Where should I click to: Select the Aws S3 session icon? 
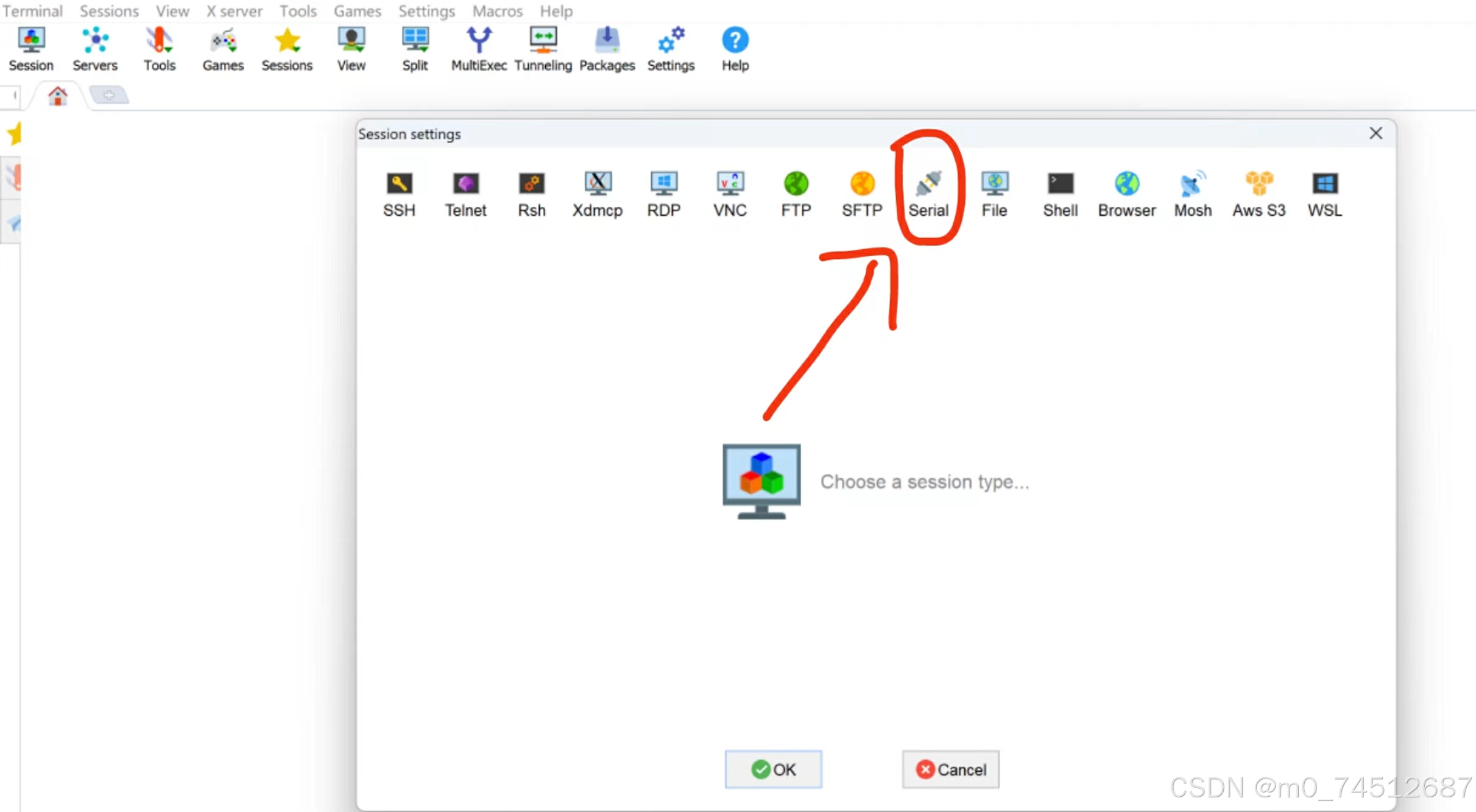(x=1259, y=194)
